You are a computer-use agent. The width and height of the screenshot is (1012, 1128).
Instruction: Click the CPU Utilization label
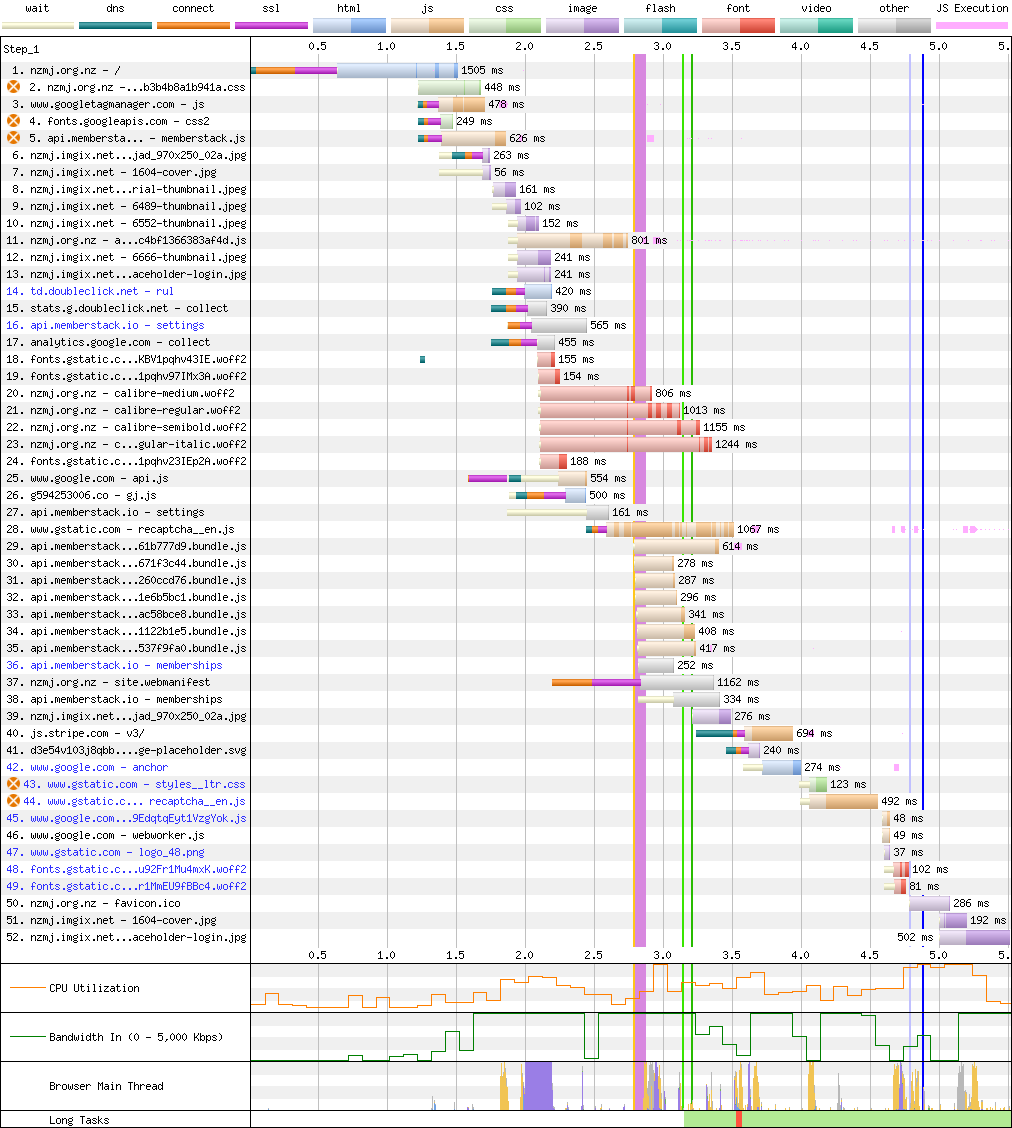tap(94, 988)
